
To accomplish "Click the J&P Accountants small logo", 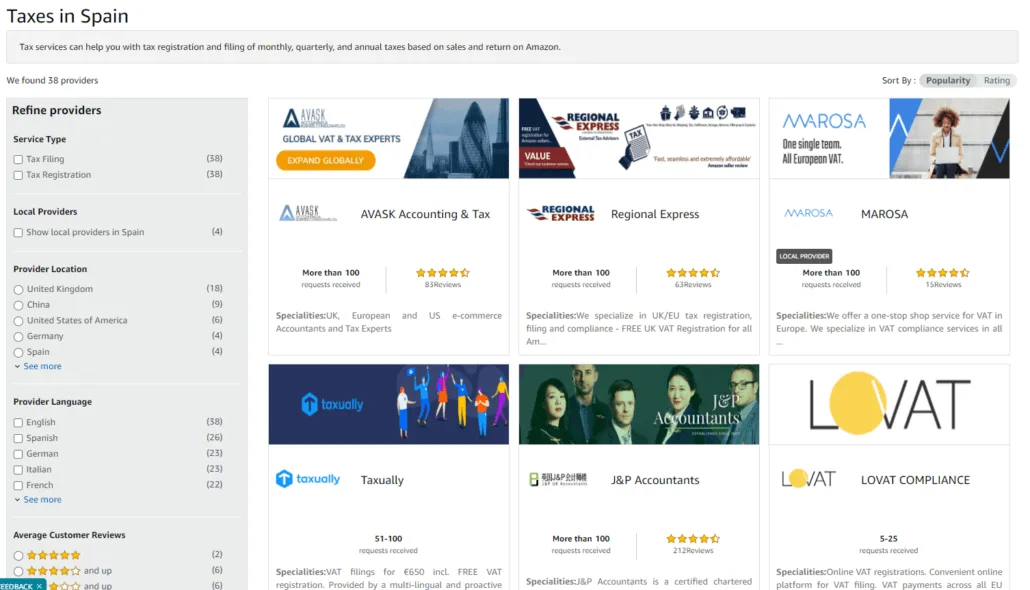I will [558, 480].
